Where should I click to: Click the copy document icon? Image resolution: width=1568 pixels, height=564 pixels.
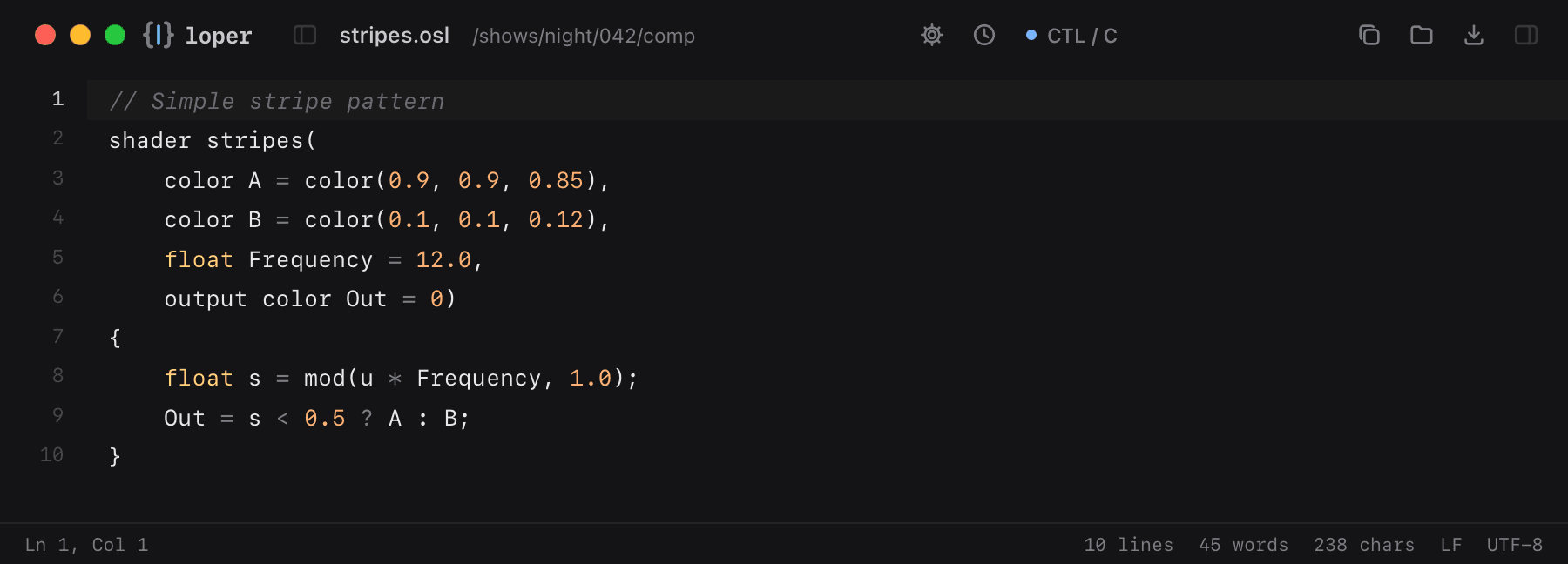(1369, 35)
